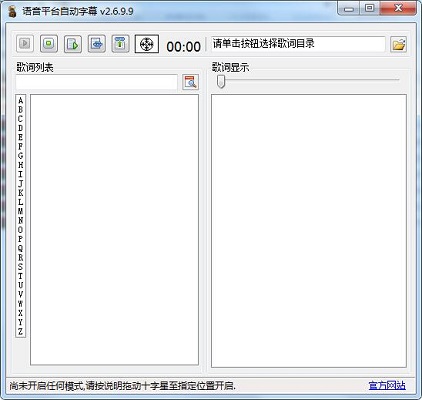Click the lyrics display slider handle
The image size is (422, 400).
tap(221, 82)
